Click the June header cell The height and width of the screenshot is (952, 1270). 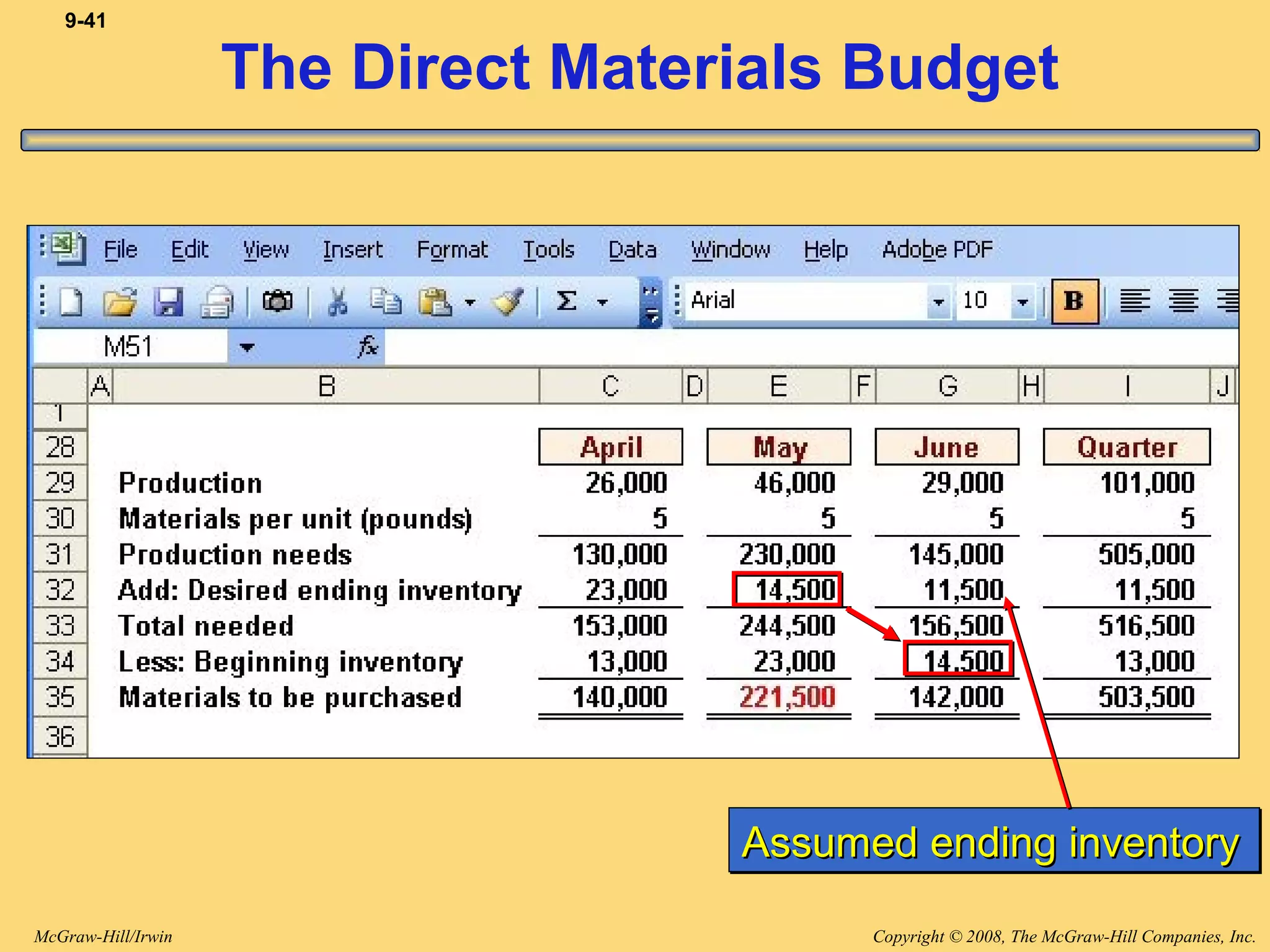(x=947, y=447)
